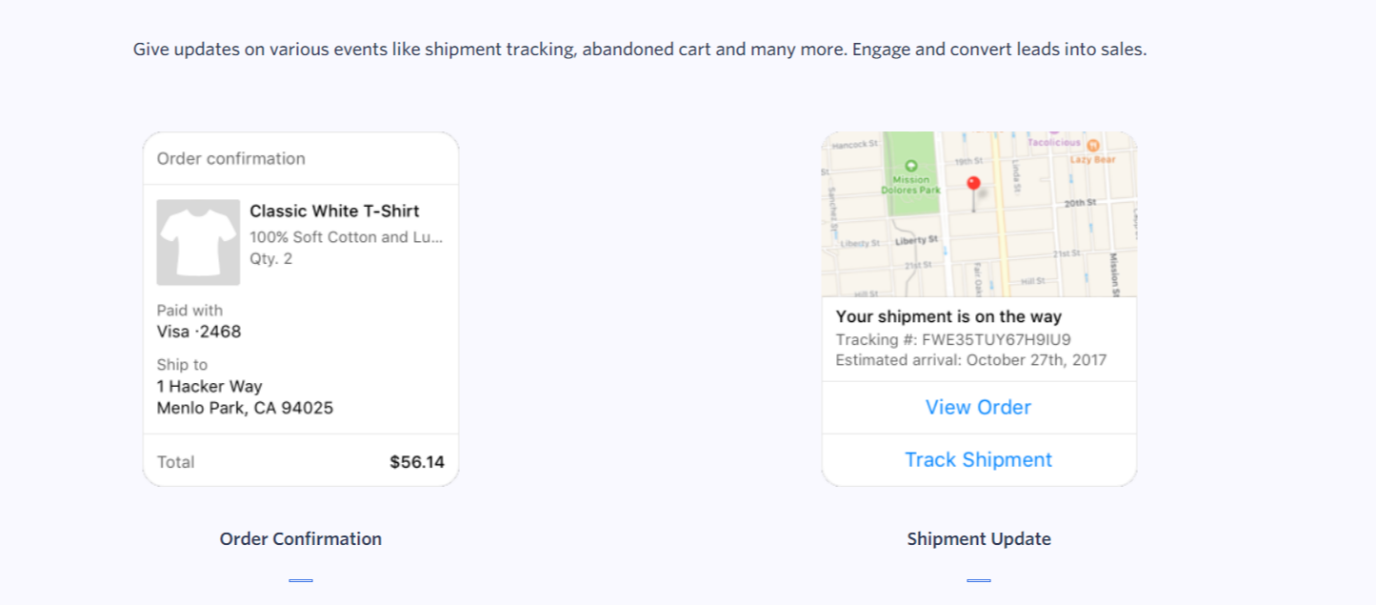The image size is (1376, 605).
Task: Click the Mission Dolores Park marker
Action: pos(910,167)
